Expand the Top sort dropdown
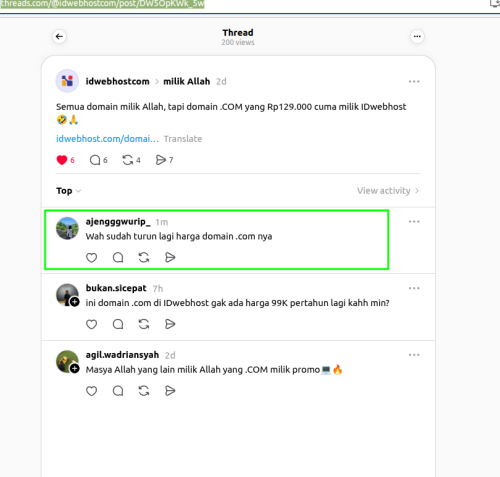Viewport: 500px width, 477px height. pos(68,191)
